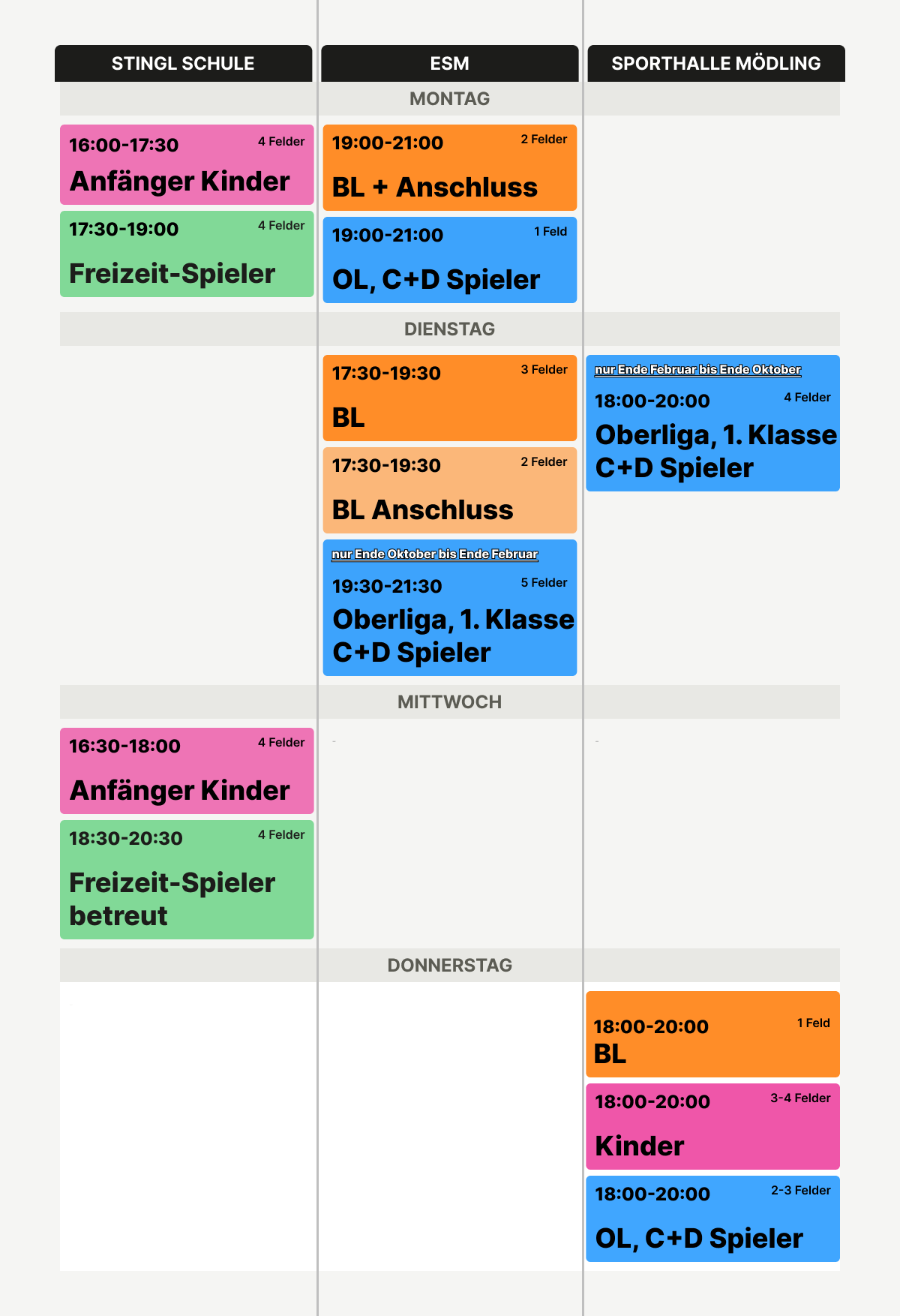Click the DIENSTAG day divider
Screen dimensions: 900x1316
pyautogui.click(x=450, y=329)
